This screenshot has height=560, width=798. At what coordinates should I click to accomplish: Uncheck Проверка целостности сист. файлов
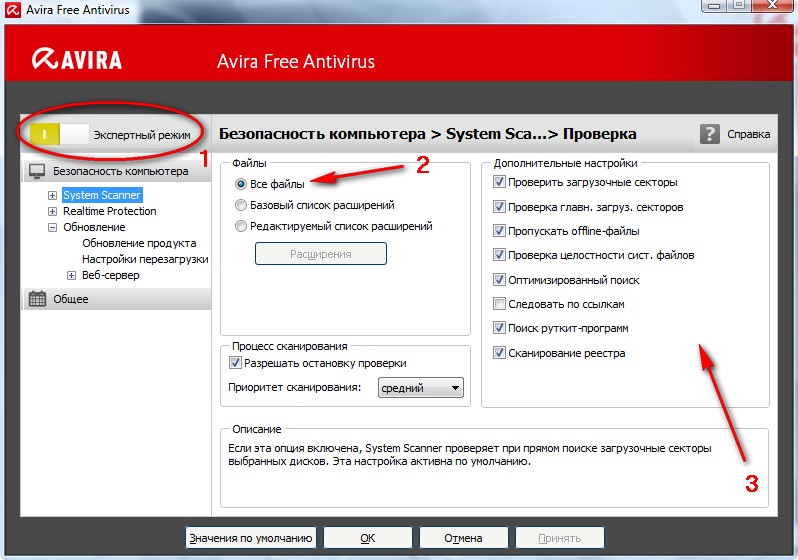pyautogui.click(x=499, y=255)
